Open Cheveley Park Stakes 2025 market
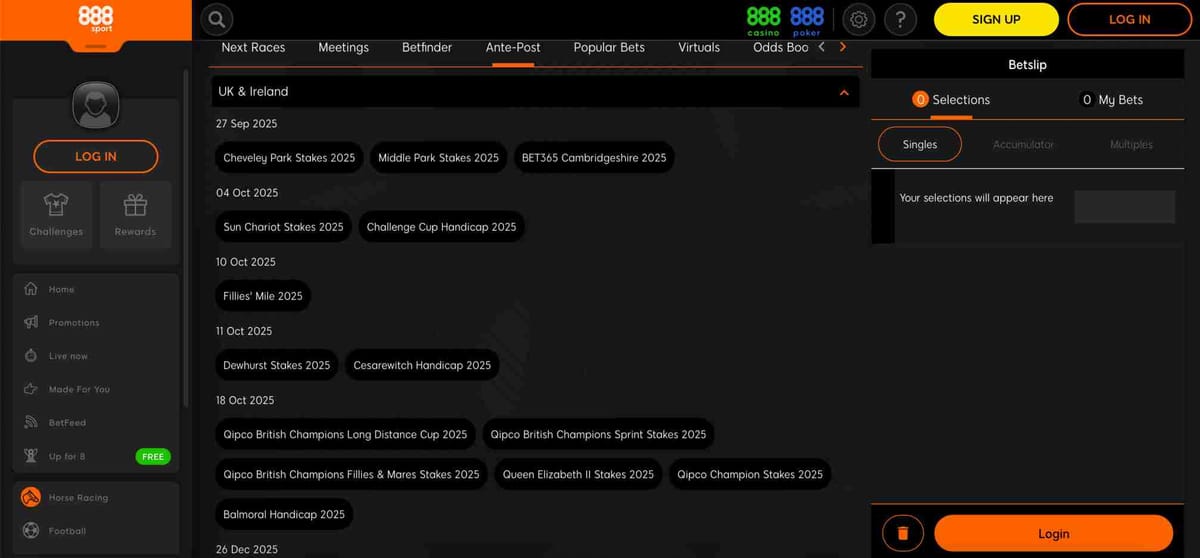Screen dimensions: 1200x558 point(289,158)
